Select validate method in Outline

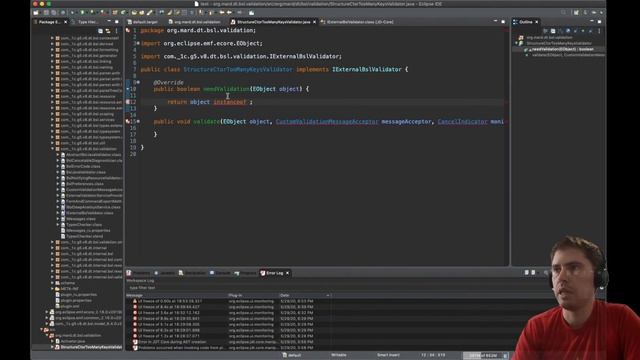click(568, 55)
